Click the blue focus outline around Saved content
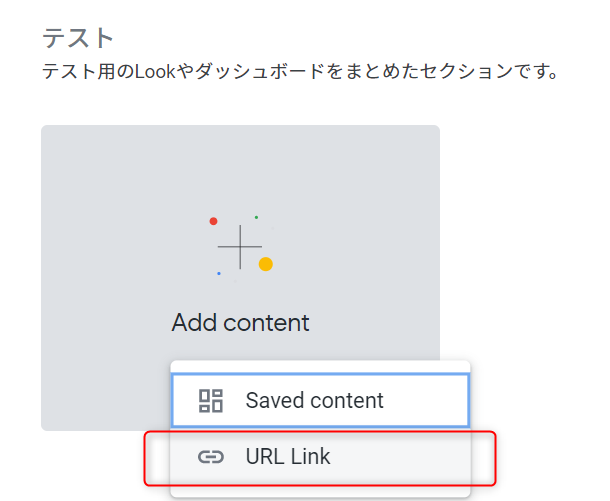 (320, 375)
